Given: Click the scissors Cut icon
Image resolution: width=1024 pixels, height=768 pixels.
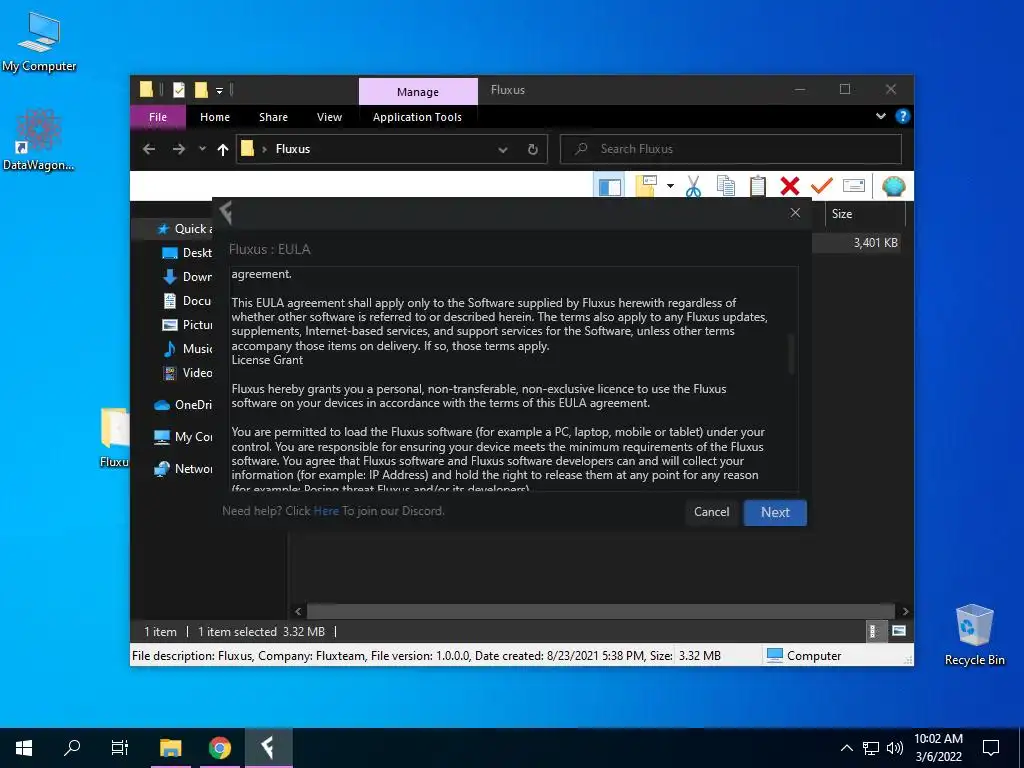Looking at the screenshot, I should [694, 186].
